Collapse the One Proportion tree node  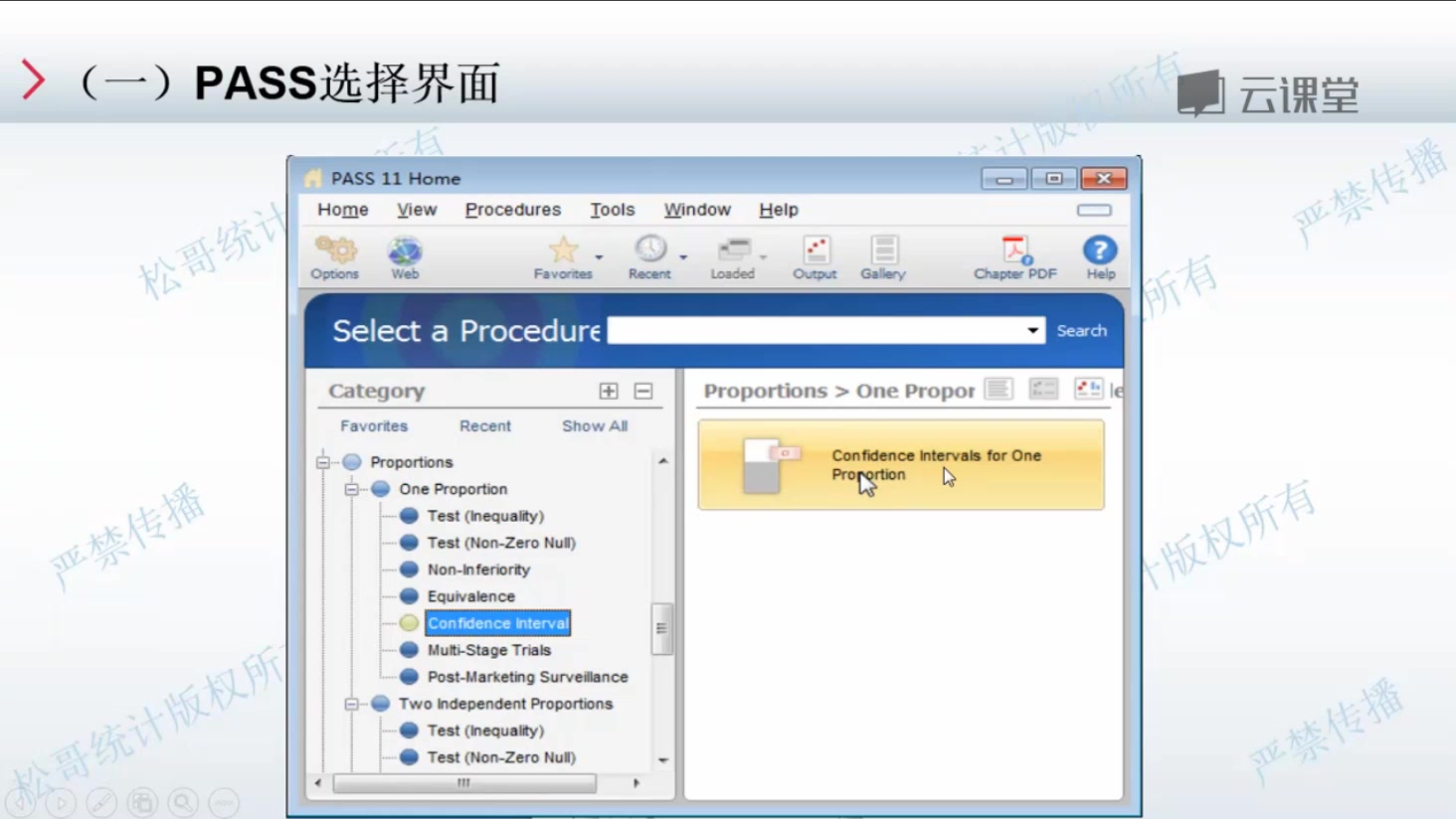pos(351,489)
